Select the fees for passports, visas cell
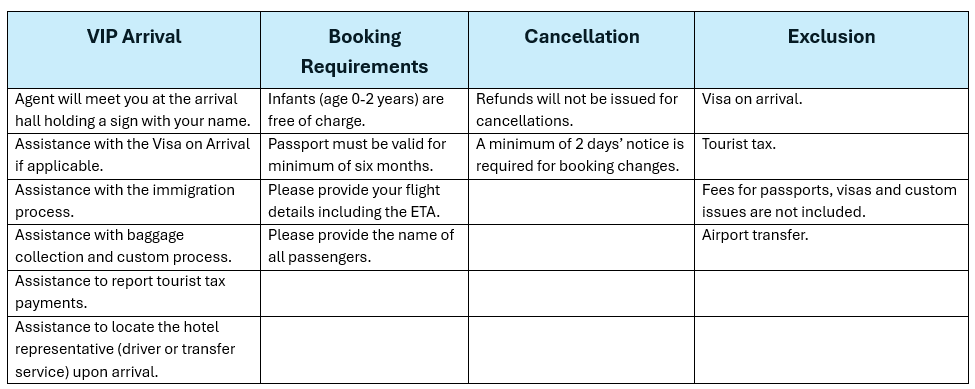Image resolution: width=975 pixels, height=389 pixels. pyautogui.click(x=831, y=202)
